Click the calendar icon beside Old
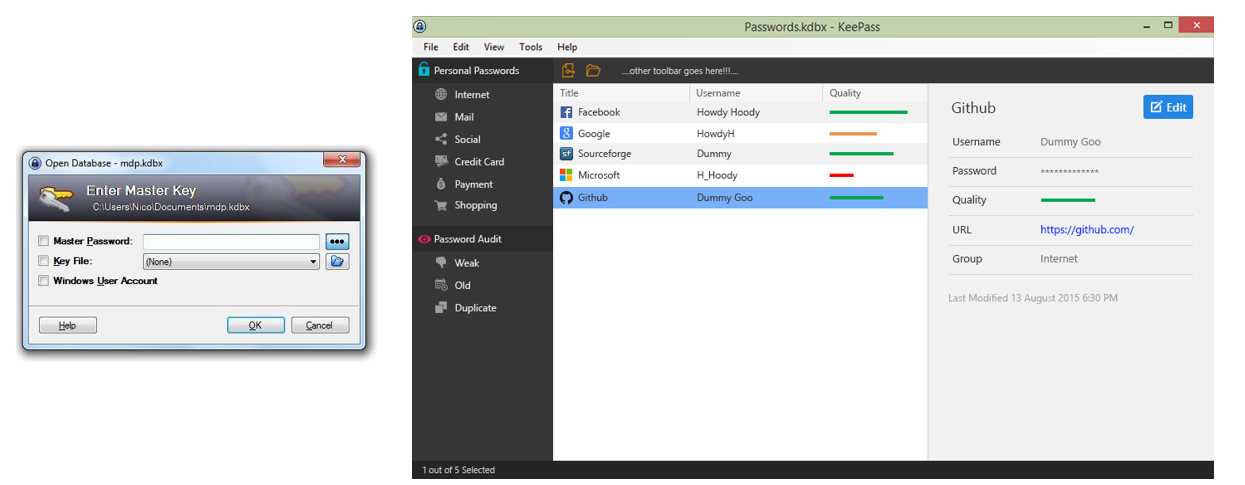1245x485 pixels. [x=441, y=285]
